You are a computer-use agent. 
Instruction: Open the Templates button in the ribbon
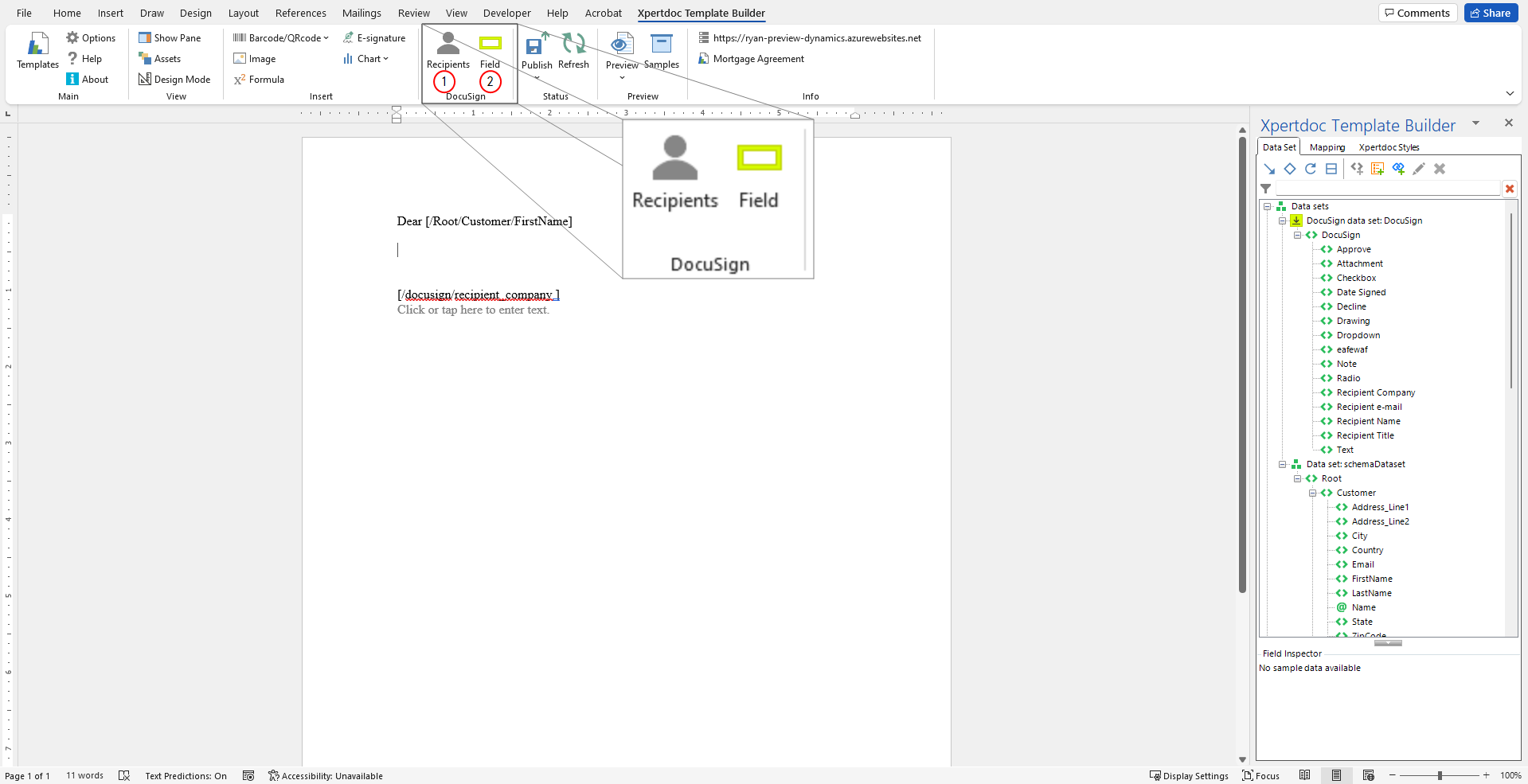[x=37, y=52]
